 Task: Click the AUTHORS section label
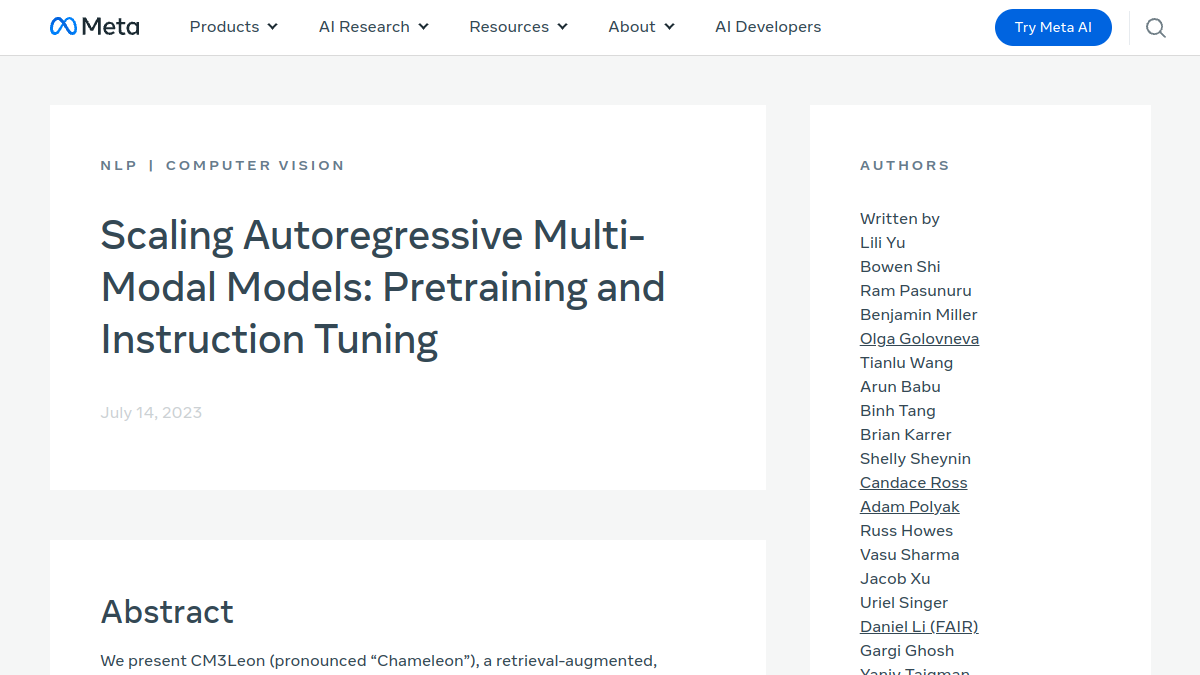click(x=905, y=165)
